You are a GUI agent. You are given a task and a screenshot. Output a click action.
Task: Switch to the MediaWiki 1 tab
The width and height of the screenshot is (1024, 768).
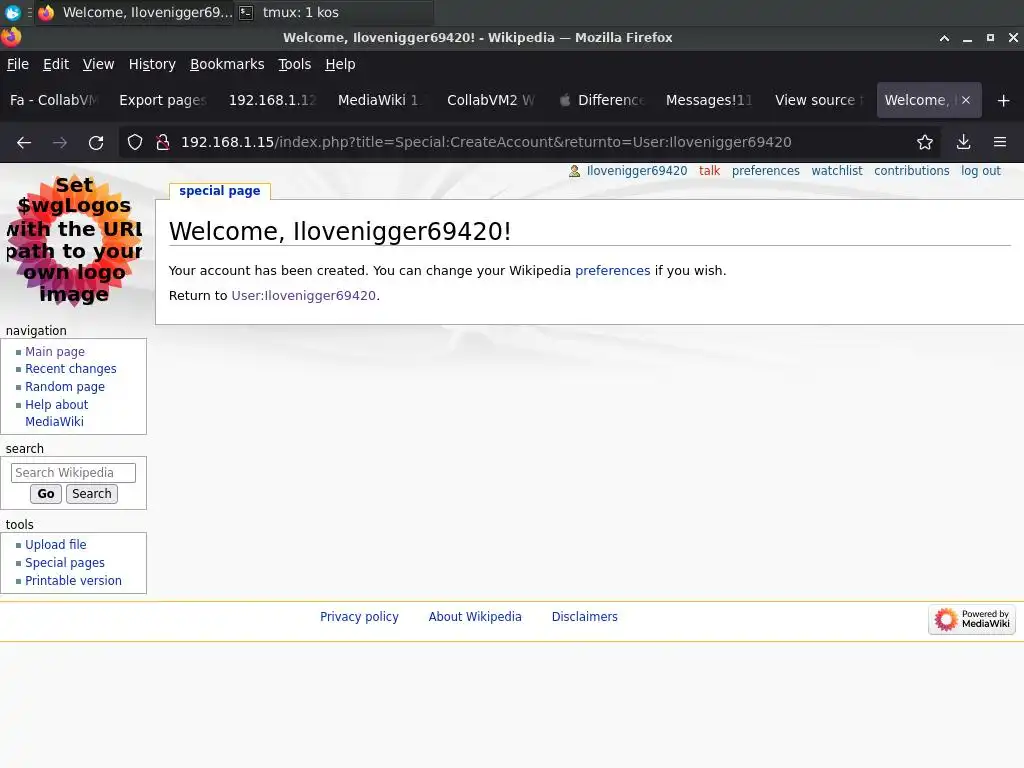coord(381,100)
